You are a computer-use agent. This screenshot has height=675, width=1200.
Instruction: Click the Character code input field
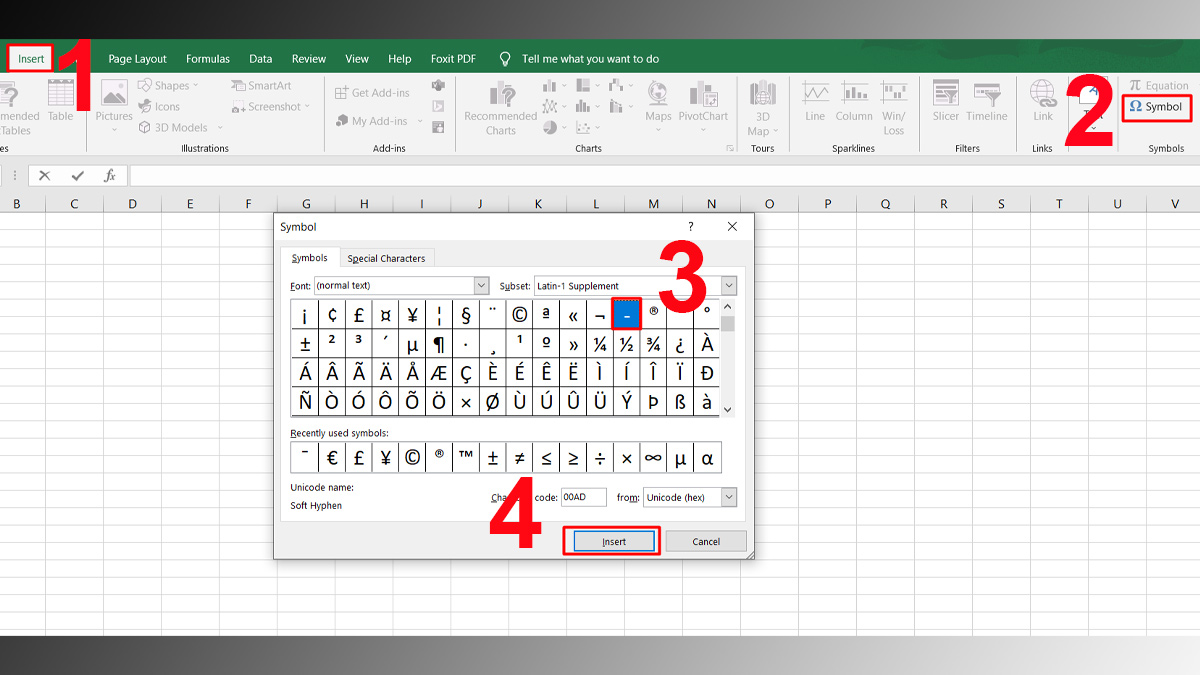(x=584, y=496)
